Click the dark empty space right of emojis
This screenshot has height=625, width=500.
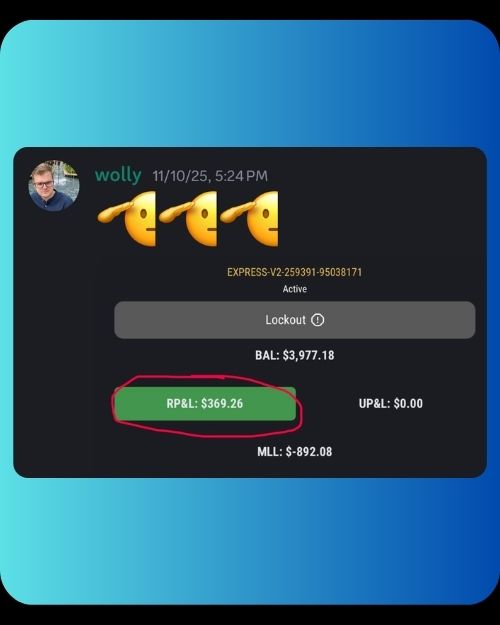point(379,218)
